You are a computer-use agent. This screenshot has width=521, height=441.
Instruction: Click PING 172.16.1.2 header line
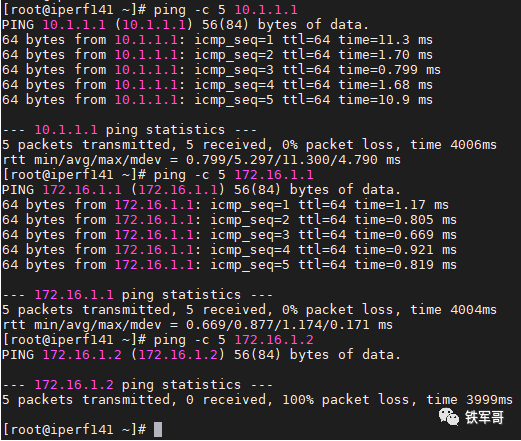pyautogui.click(x=201, y=355)
